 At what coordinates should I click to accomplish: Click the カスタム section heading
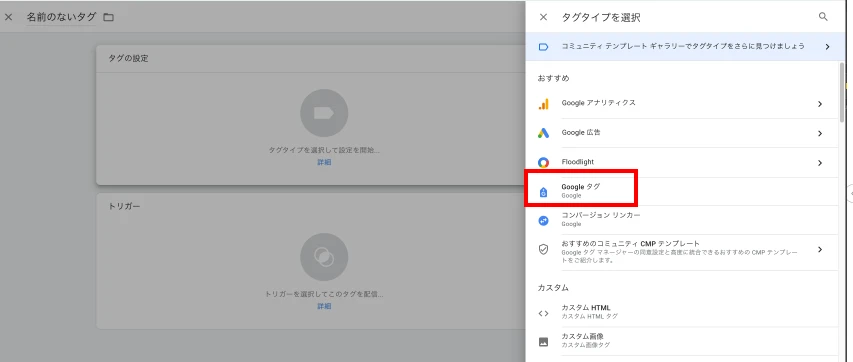pos(553,287)
